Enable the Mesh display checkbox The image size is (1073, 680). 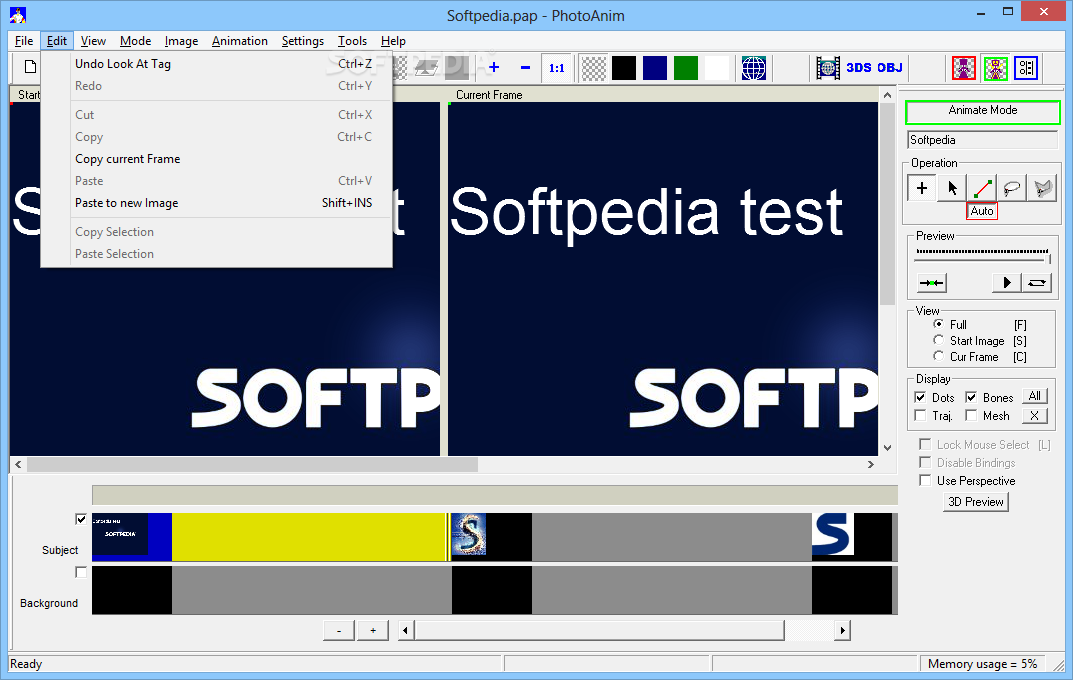(x=971, y=415)
